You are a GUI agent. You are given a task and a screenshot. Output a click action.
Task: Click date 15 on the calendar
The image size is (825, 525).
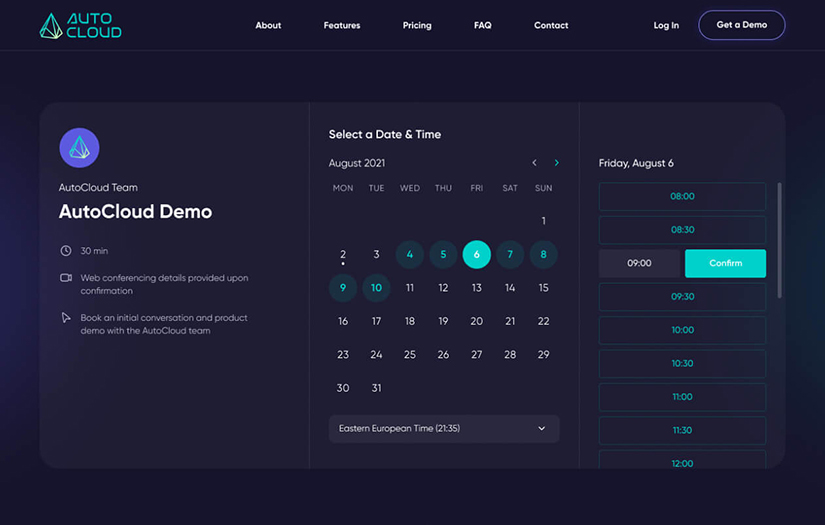(x=544, y=288)
